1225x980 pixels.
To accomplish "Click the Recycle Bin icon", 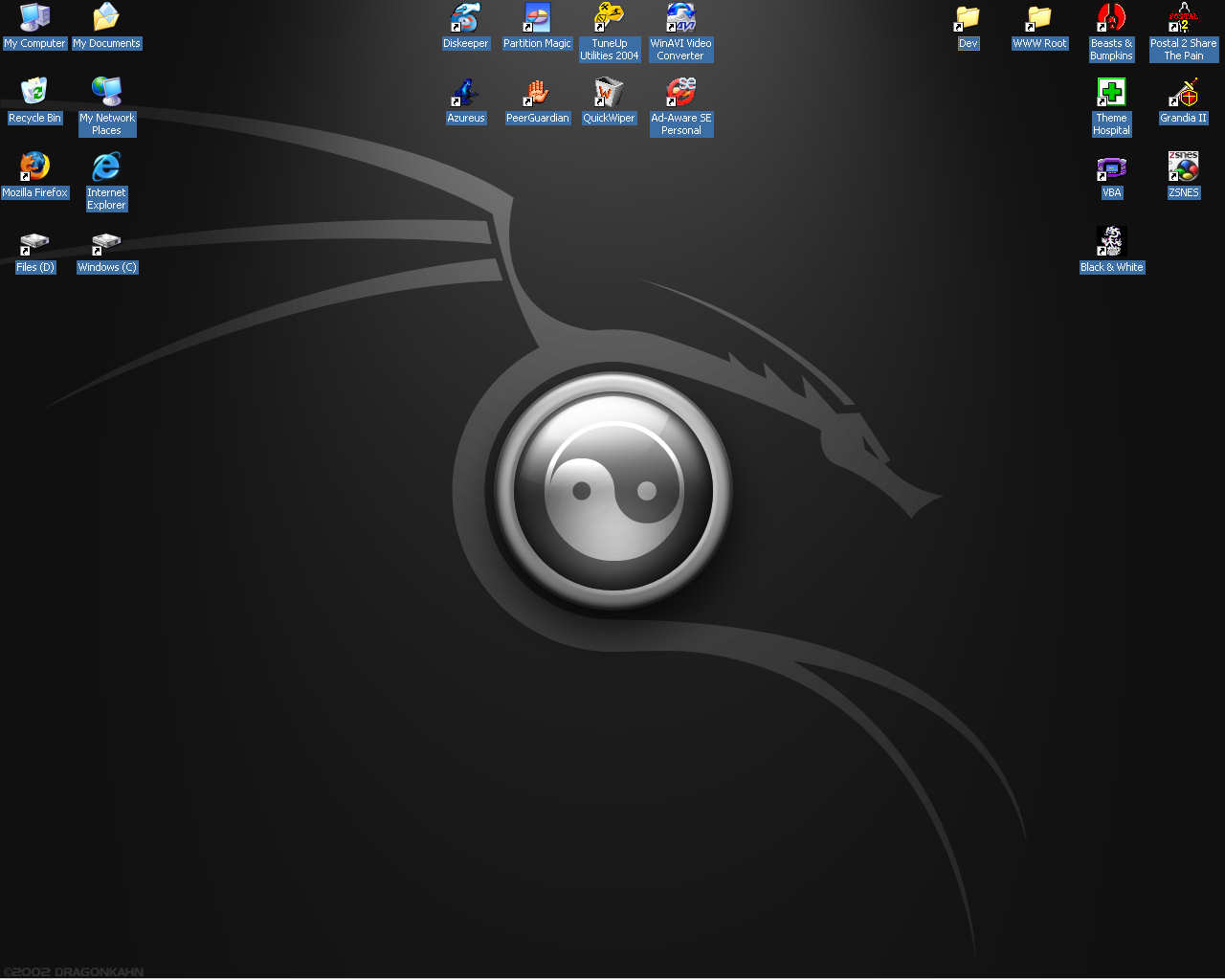I will point(34,92).
